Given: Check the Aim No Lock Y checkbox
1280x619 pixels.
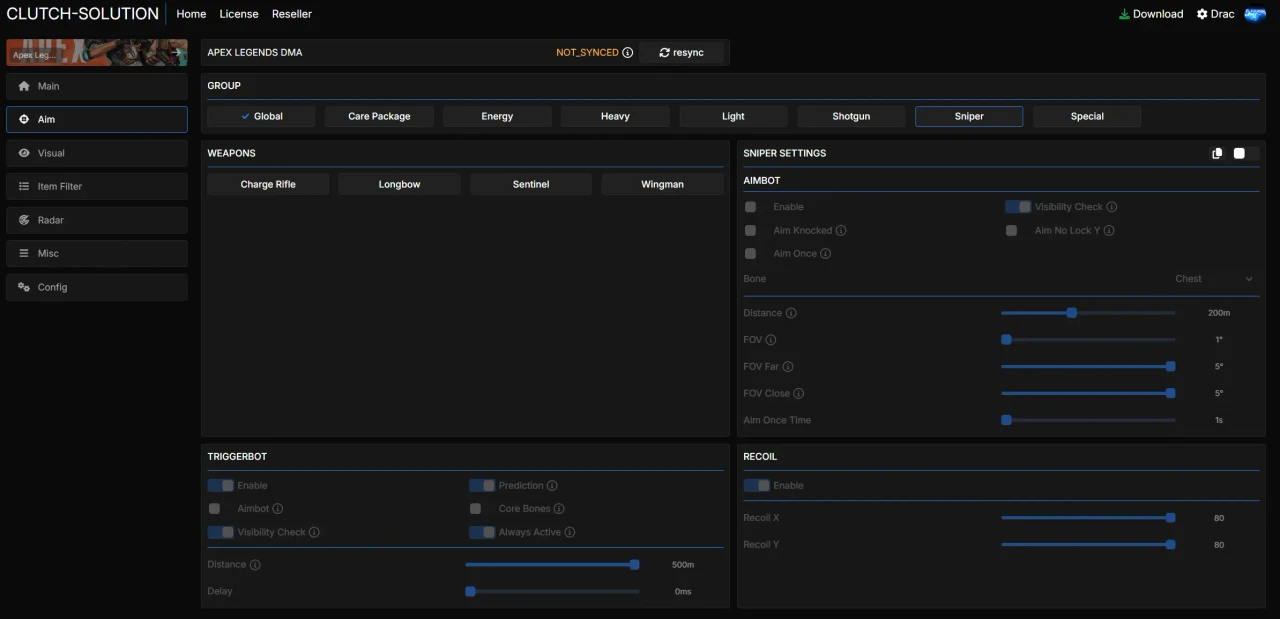Looking at the screenshot, I should (1011, 230).
